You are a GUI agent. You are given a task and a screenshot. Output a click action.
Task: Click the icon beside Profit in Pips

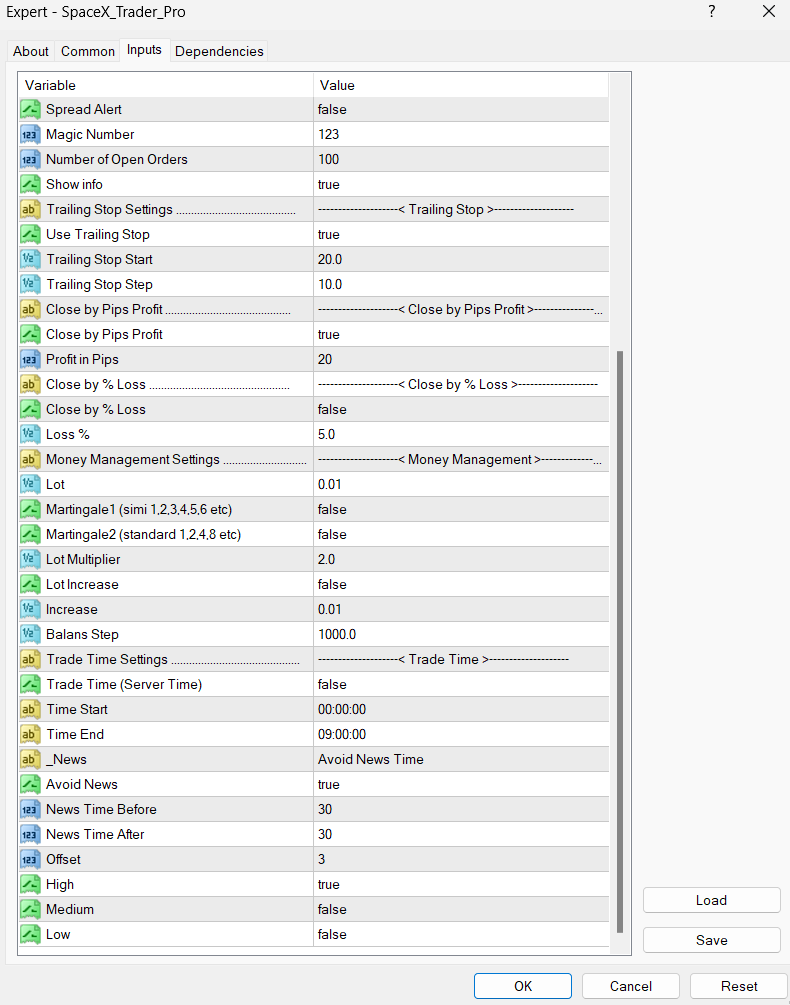coord(29,359)
